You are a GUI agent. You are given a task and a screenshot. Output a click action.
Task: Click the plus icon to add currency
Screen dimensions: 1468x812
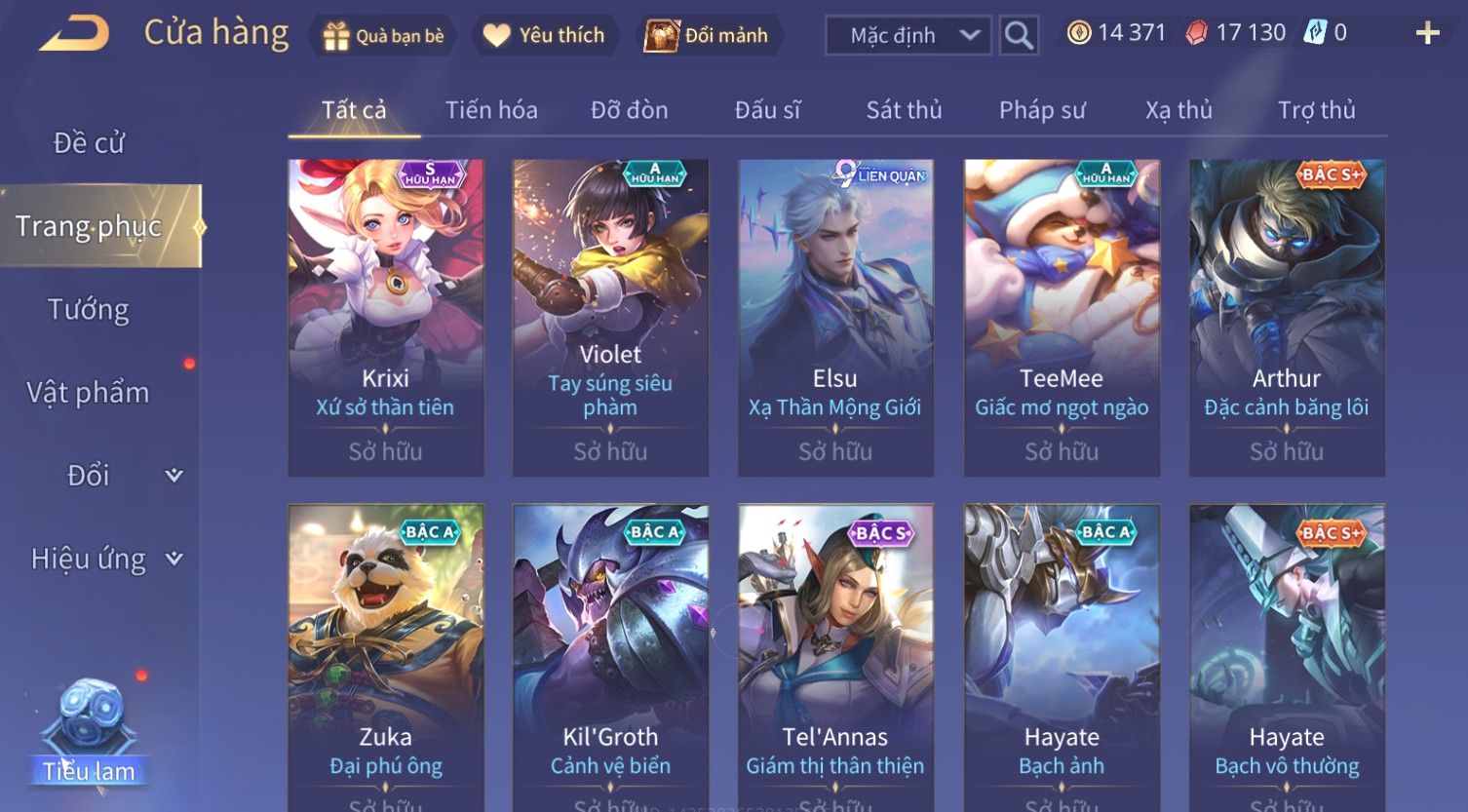tap(1427, 33)
